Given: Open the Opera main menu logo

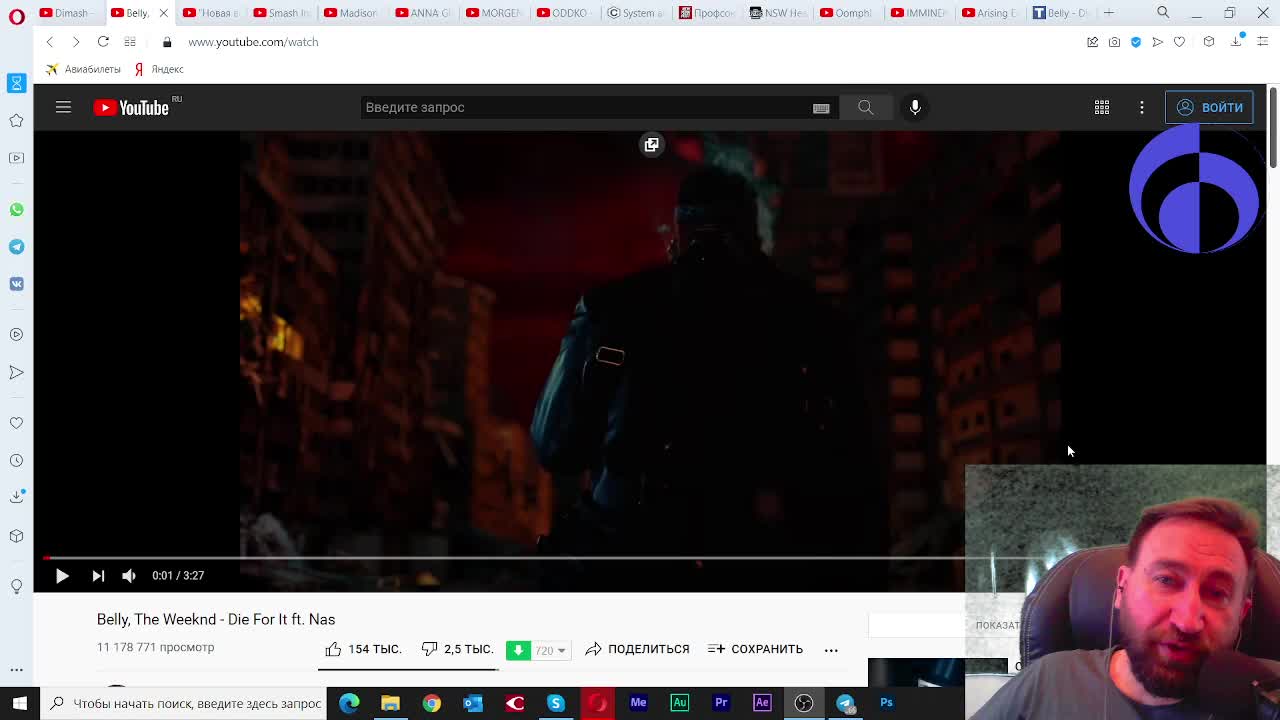Looking at the screenshot, I should [x=17, y=17].
